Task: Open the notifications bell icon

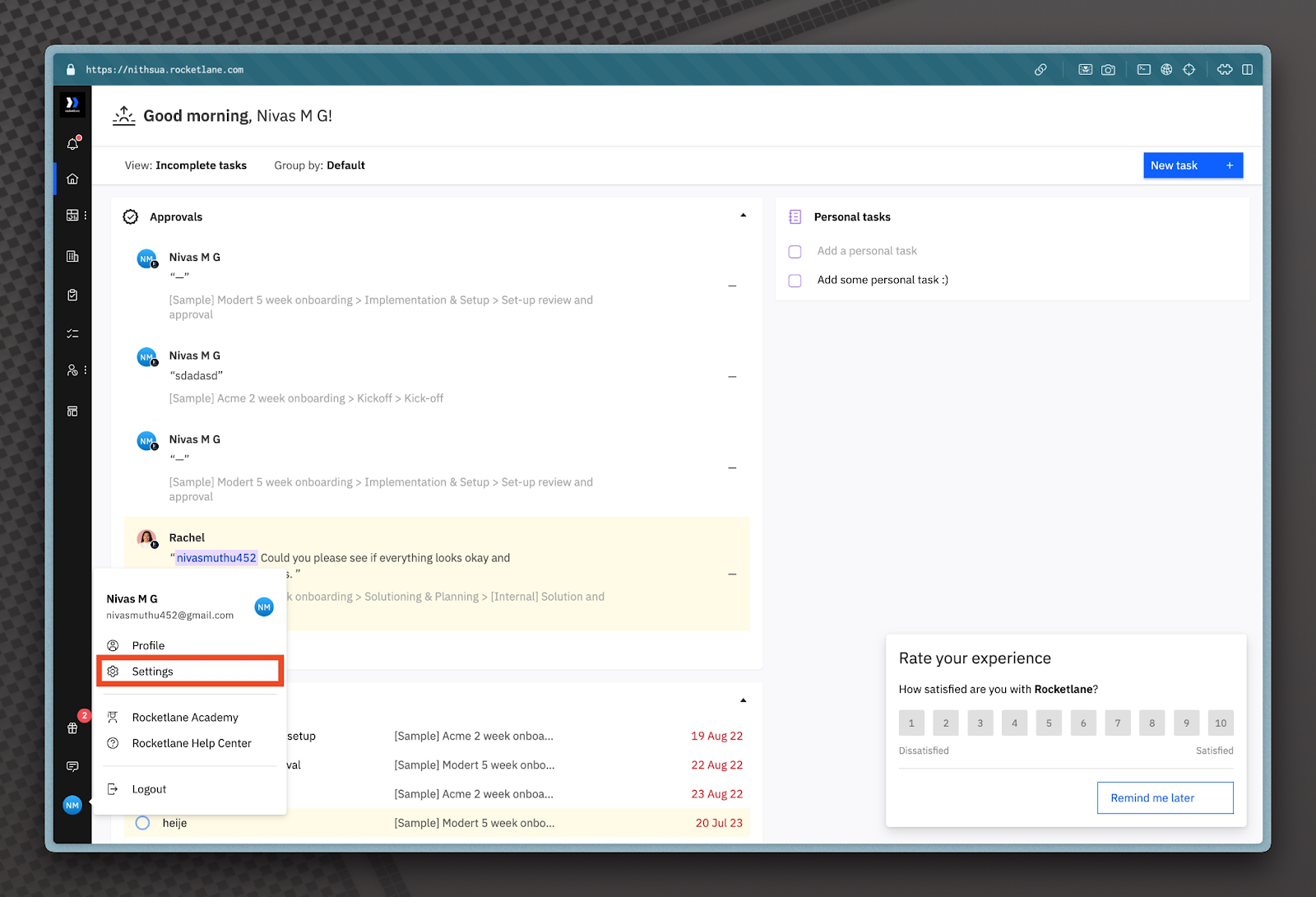Action: 72,144
